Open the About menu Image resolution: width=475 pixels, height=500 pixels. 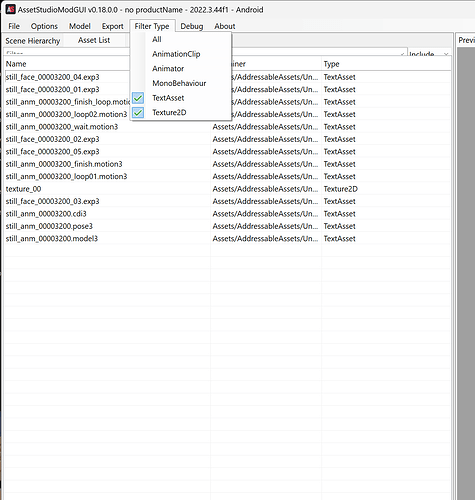click(x=225, y=26)
